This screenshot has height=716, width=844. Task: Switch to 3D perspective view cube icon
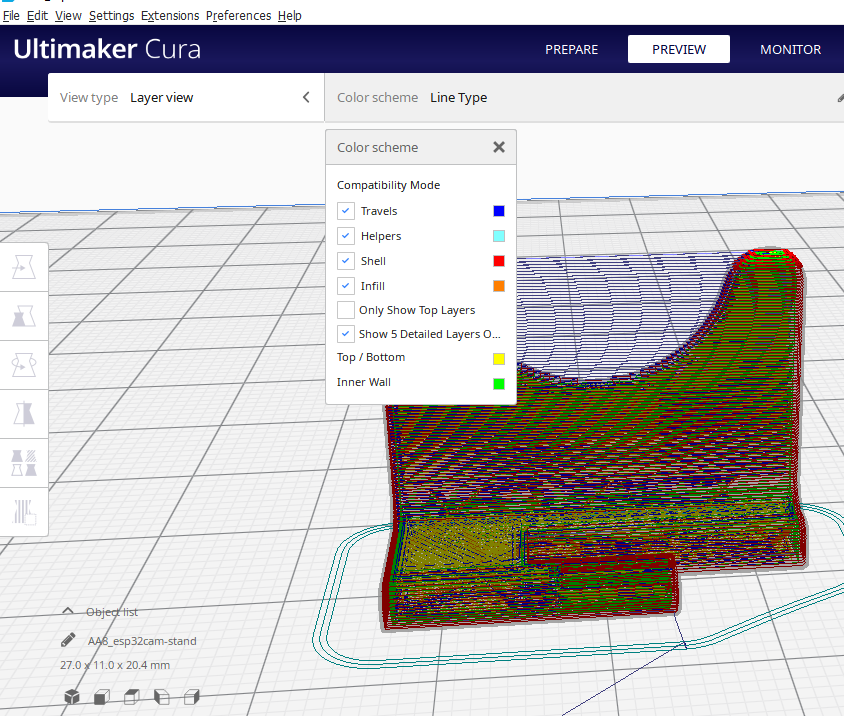pyautogui.click(x=72, y=697)
